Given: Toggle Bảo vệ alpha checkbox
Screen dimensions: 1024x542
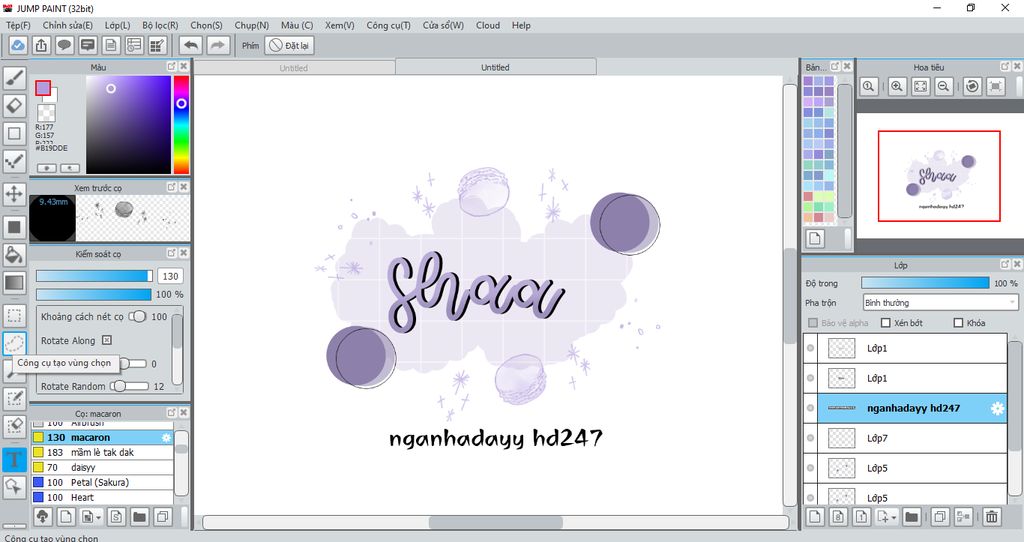Looking at the screenshot, I should [813, 323].
